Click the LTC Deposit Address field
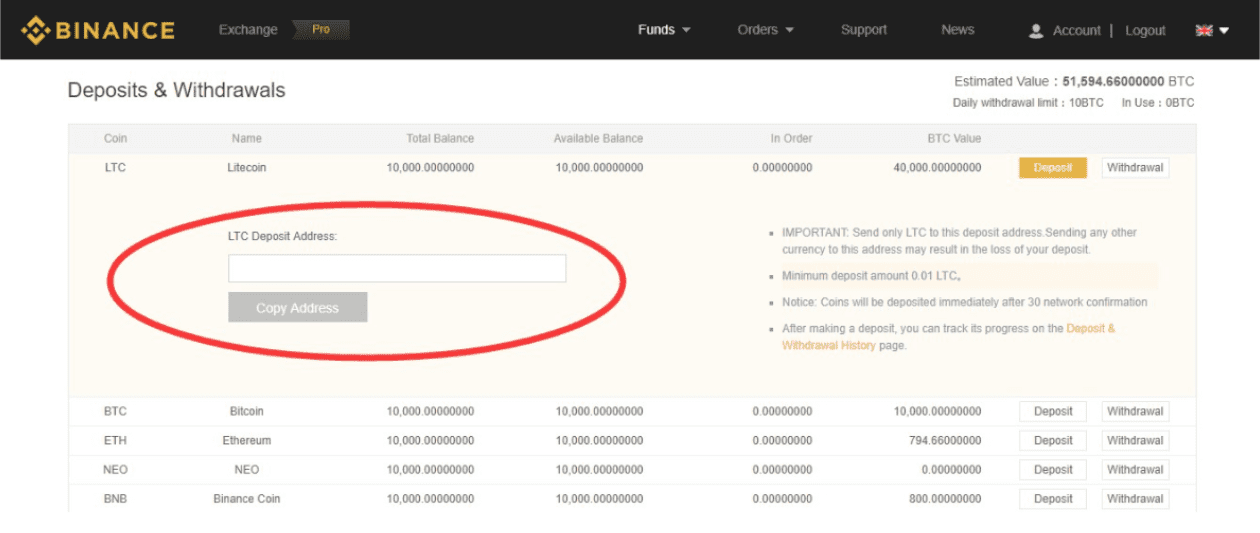Screen dimensions: 1260x533 click(397, 268)
